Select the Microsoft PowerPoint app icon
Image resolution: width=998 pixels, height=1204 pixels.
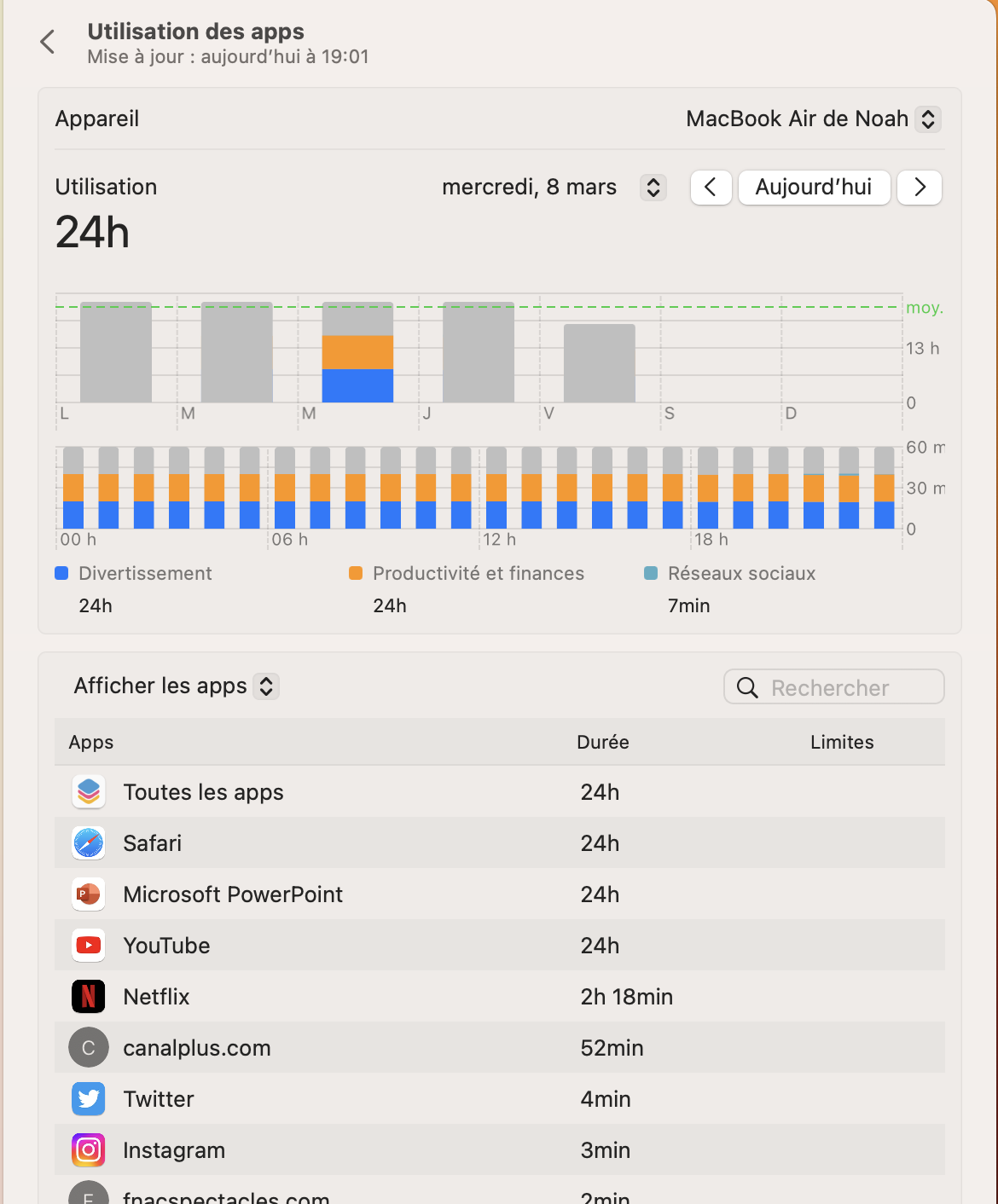pos(88,894)
